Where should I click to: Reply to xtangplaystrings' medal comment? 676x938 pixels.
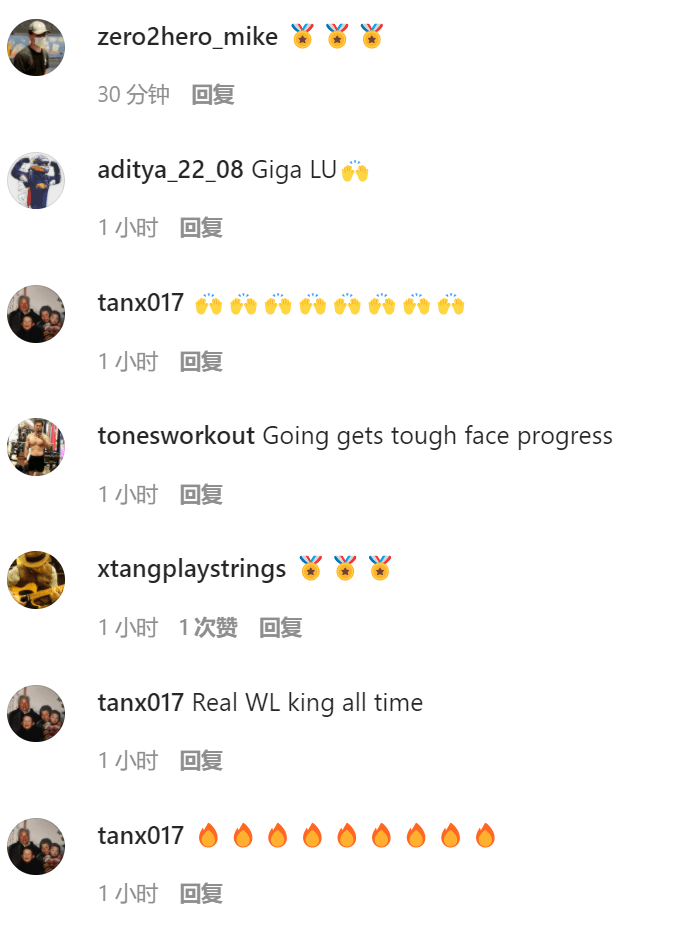pos(281,628)
